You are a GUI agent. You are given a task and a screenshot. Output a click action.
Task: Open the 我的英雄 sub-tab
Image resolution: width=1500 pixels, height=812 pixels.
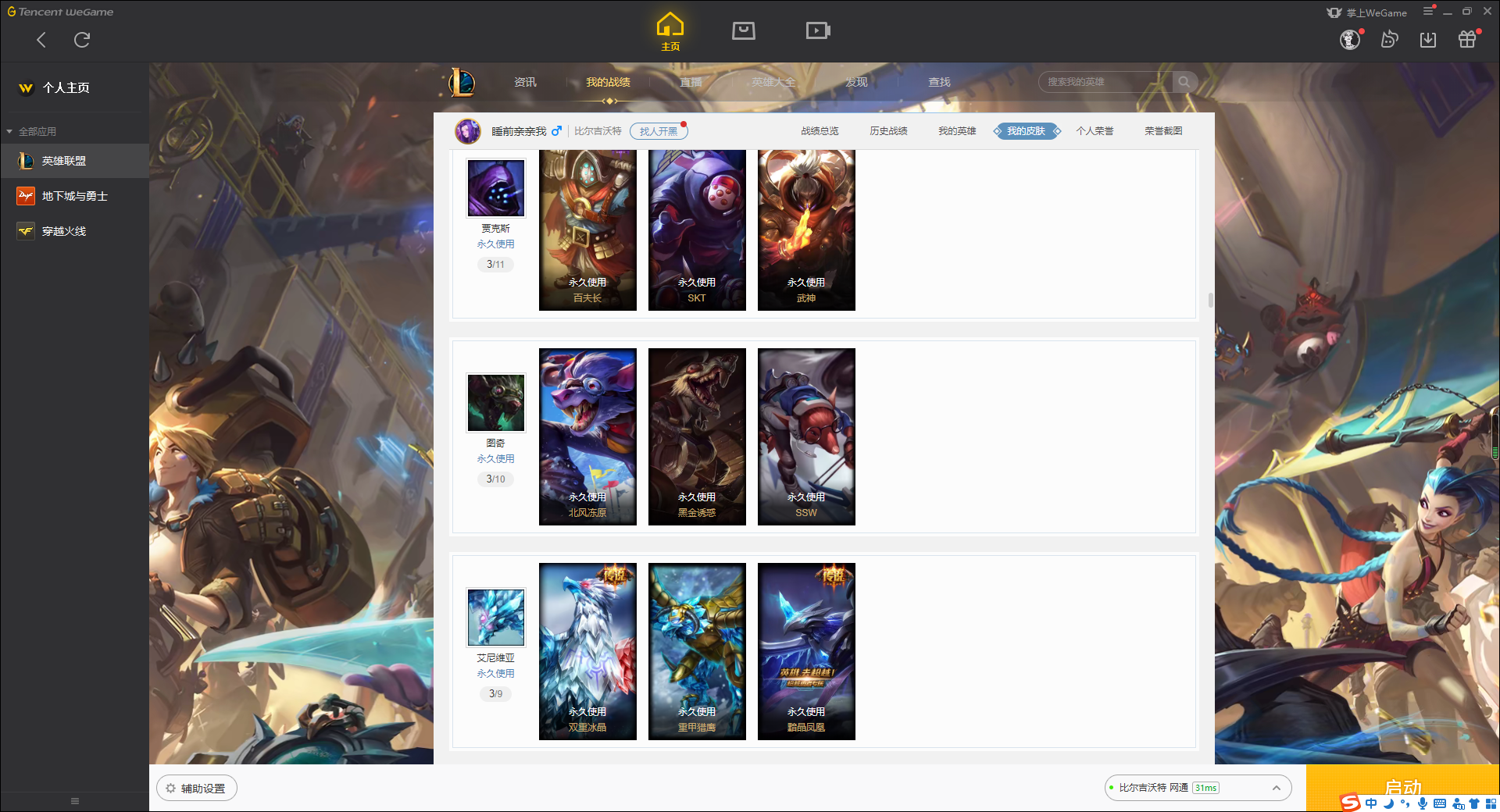tap(957, 131)
